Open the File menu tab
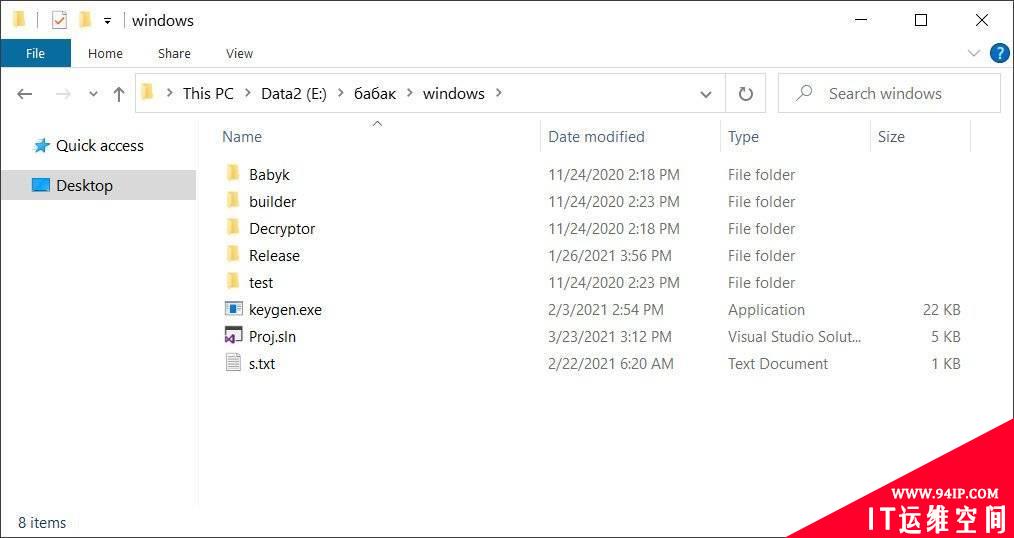 36,54
